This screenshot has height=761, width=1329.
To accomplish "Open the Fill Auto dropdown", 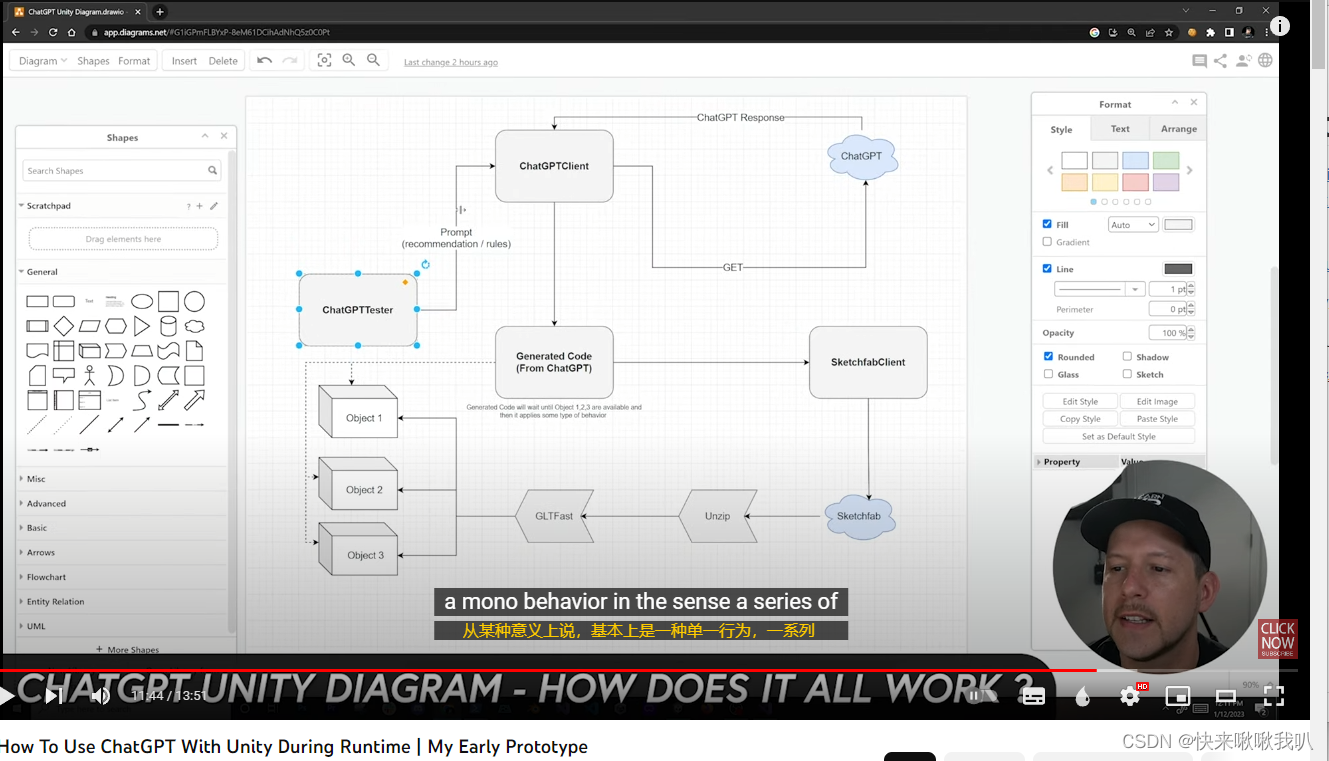I will tap(1133, 225).
